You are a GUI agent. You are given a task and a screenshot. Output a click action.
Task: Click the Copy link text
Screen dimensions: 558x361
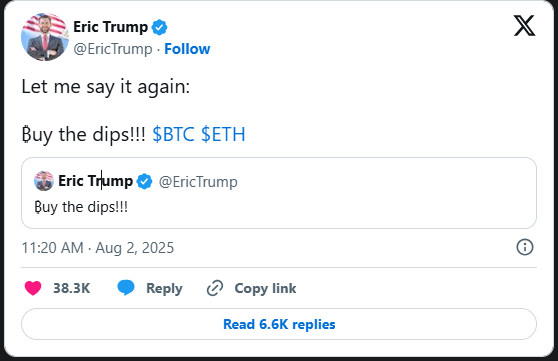tap(265, 288)
